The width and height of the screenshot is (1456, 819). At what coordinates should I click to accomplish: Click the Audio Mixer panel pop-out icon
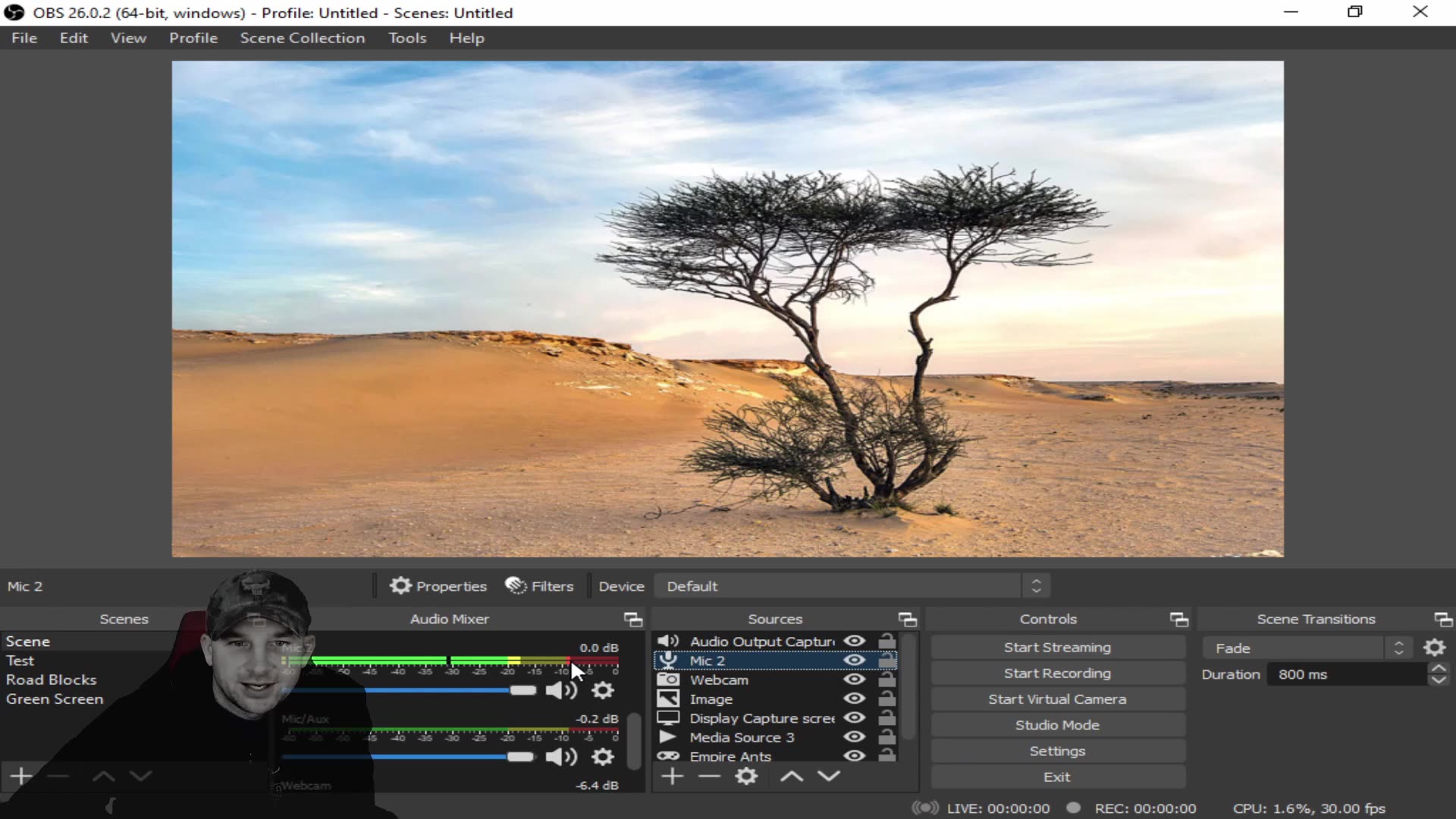coord(633,619)
